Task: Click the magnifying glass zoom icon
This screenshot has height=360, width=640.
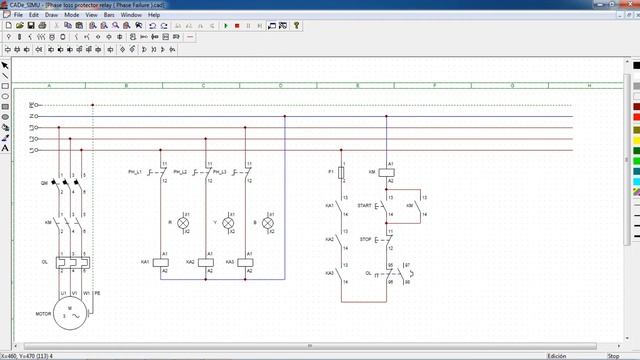Action: pos(116,26)
